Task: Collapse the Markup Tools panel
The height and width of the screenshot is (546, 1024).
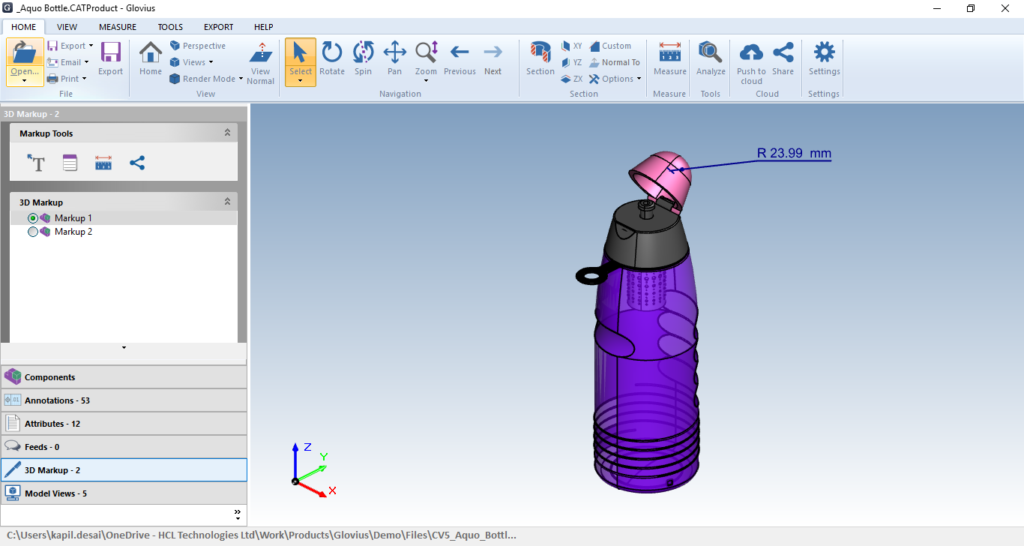Action: pyautogui.click(x=227, y=133)
